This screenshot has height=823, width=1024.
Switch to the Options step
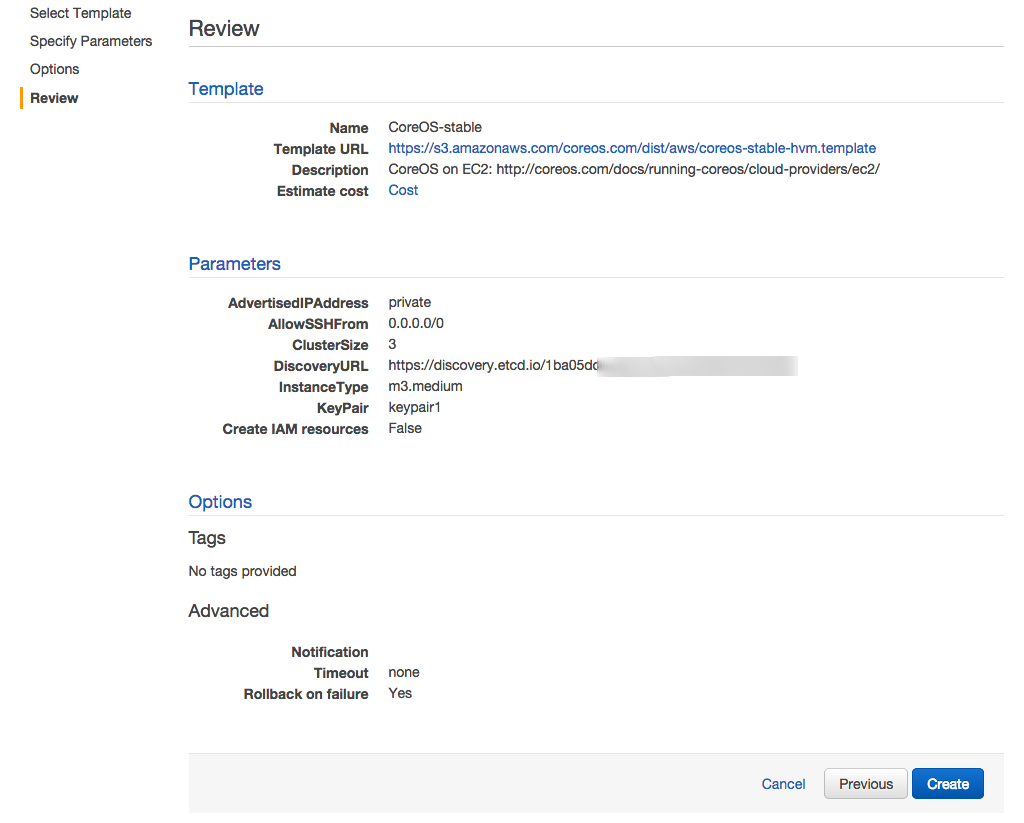pyautogui.click(x=54, y=69)
